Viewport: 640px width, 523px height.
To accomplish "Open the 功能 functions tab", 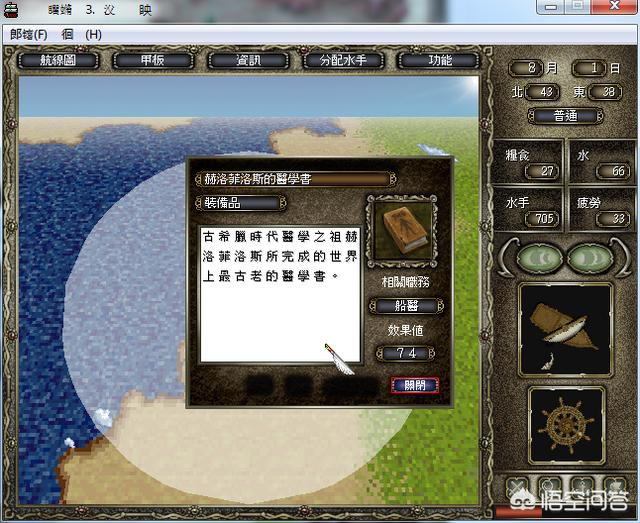I will pos(439,60).
